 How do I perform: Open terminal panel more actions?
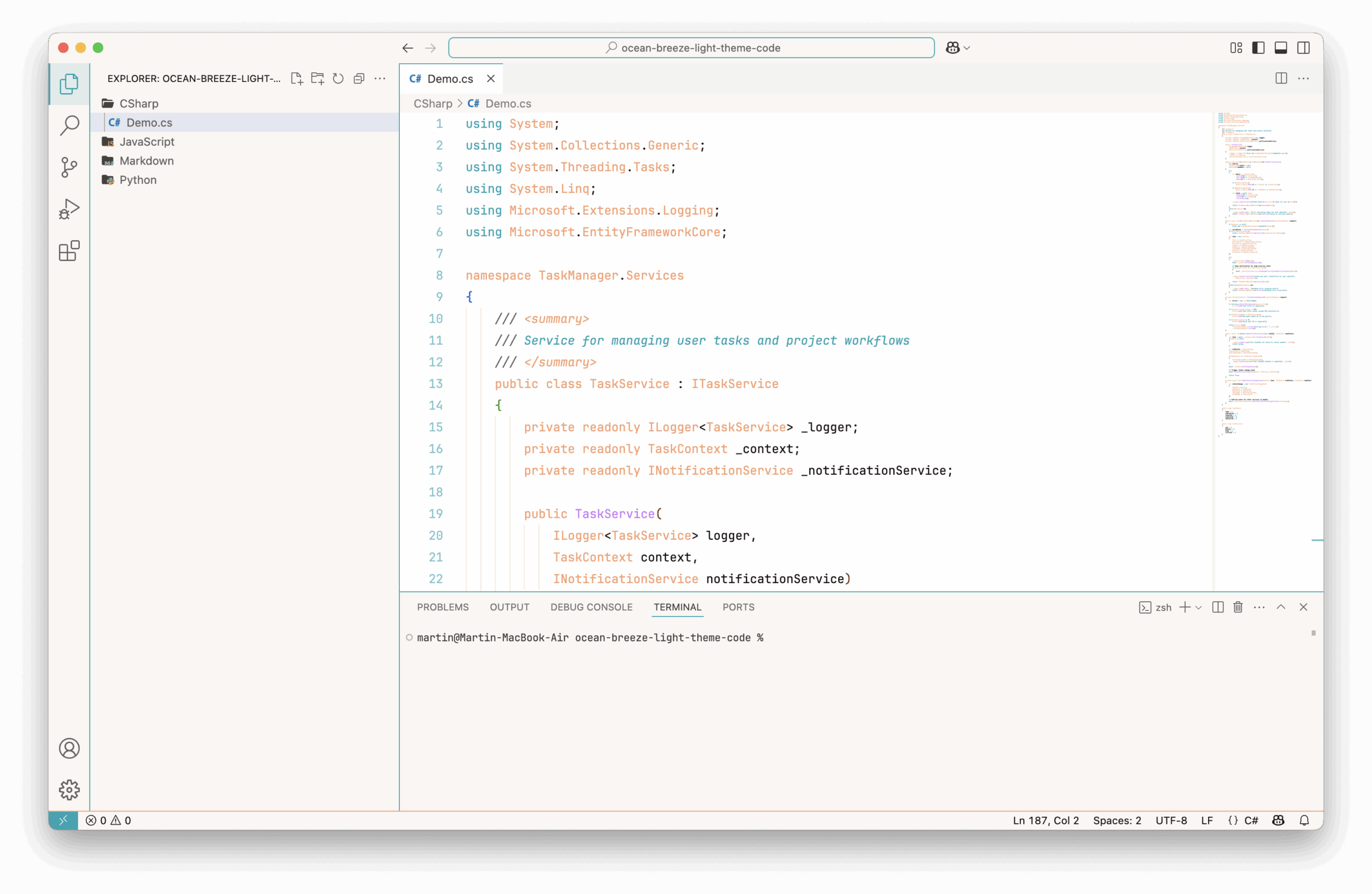tap(1259, 607)
